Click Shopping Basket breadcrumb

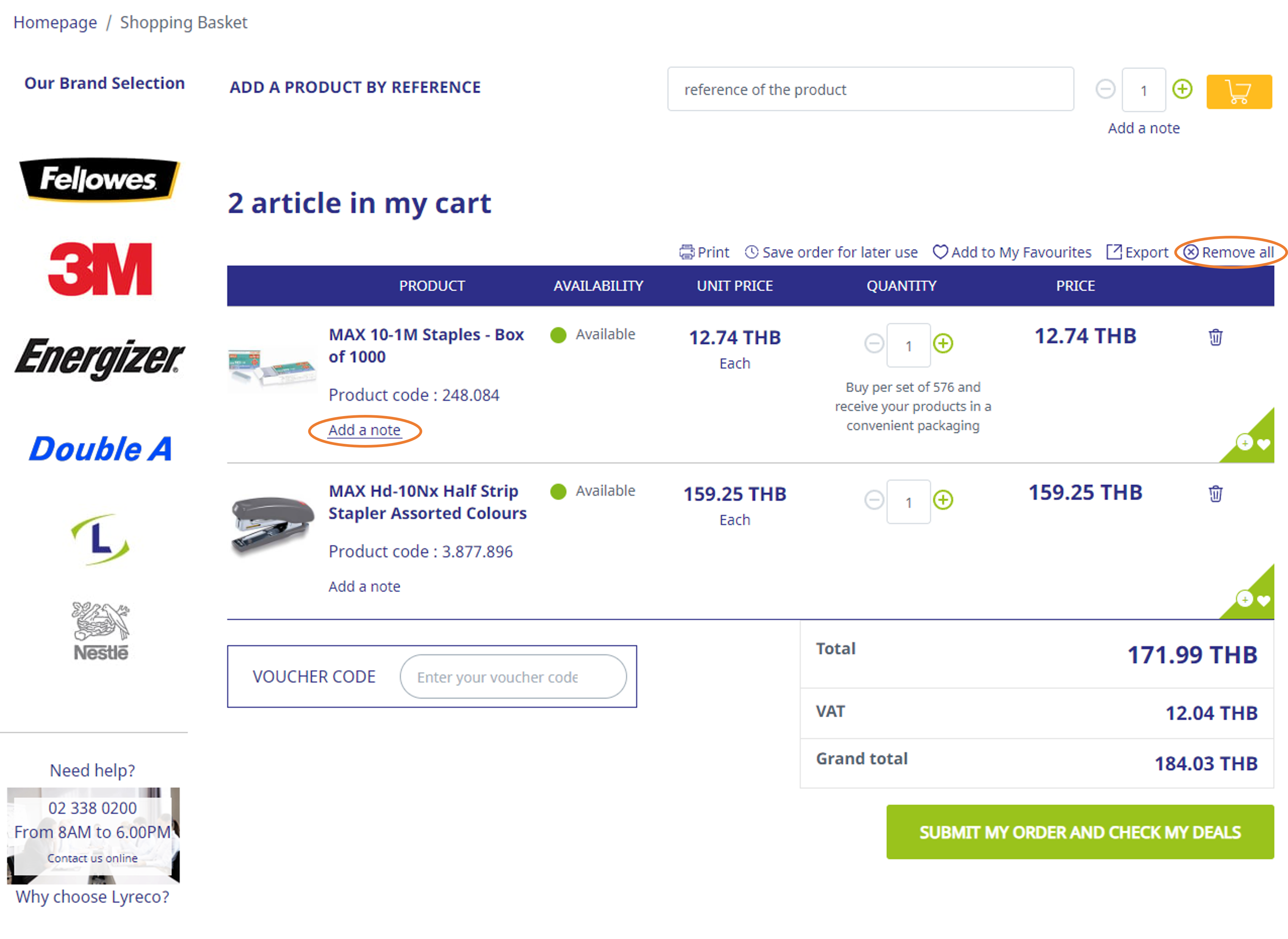tap(184, 22)
